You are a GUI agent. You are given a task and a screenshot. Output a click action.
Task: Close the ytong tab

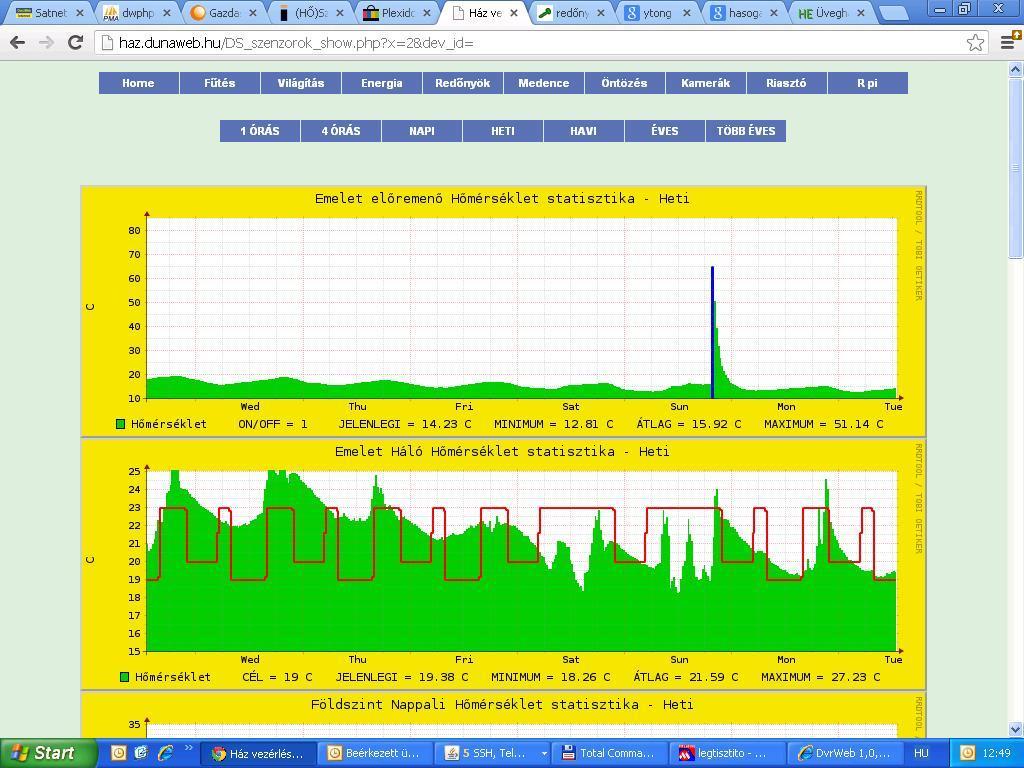(x=687, y=13)
